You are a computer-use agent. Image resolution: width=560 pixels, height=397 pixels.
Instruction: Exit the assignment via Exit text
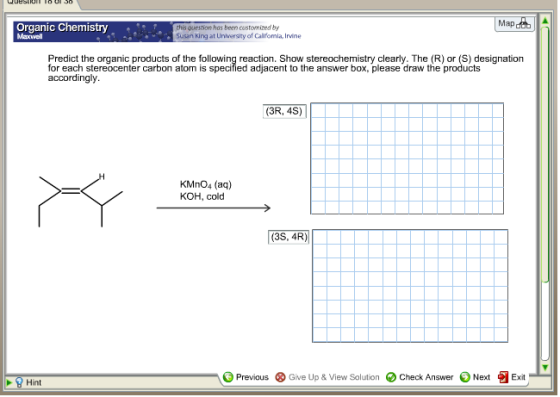(518, 377)
